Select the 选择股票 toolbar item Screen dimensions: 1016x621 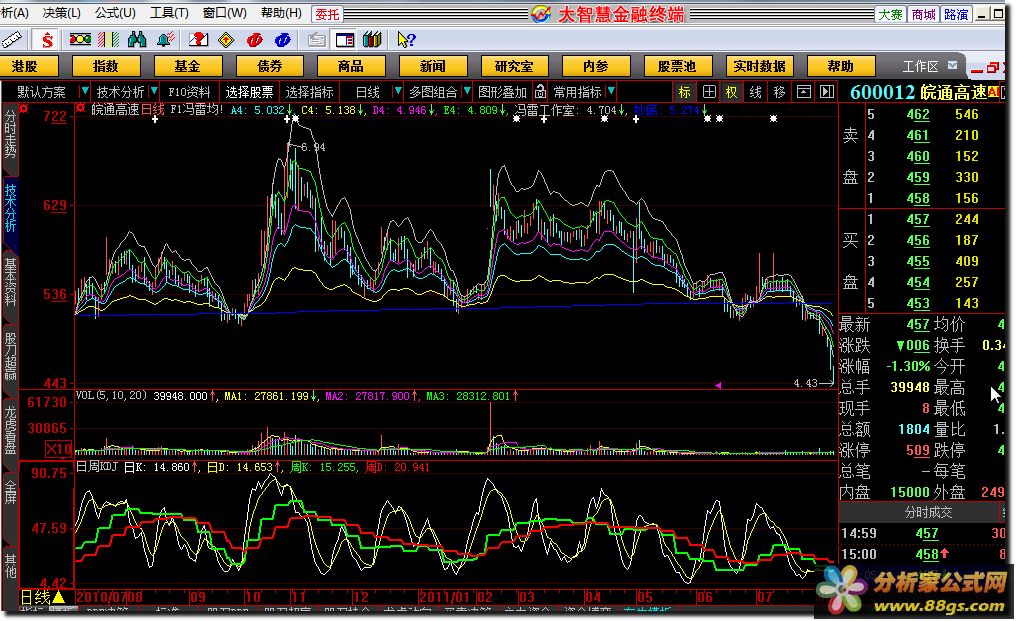point(249,92)
